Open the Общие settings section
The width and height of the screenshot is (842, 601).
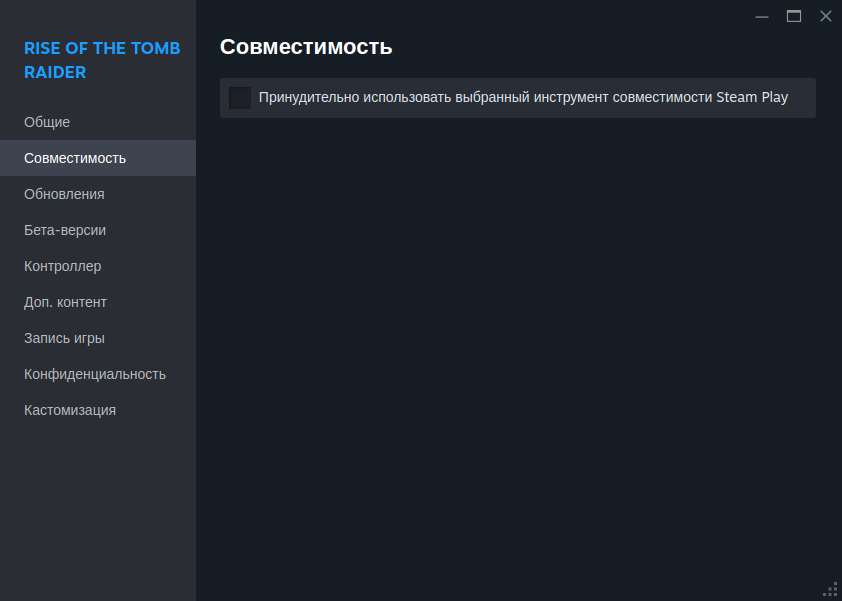[47, 122]
